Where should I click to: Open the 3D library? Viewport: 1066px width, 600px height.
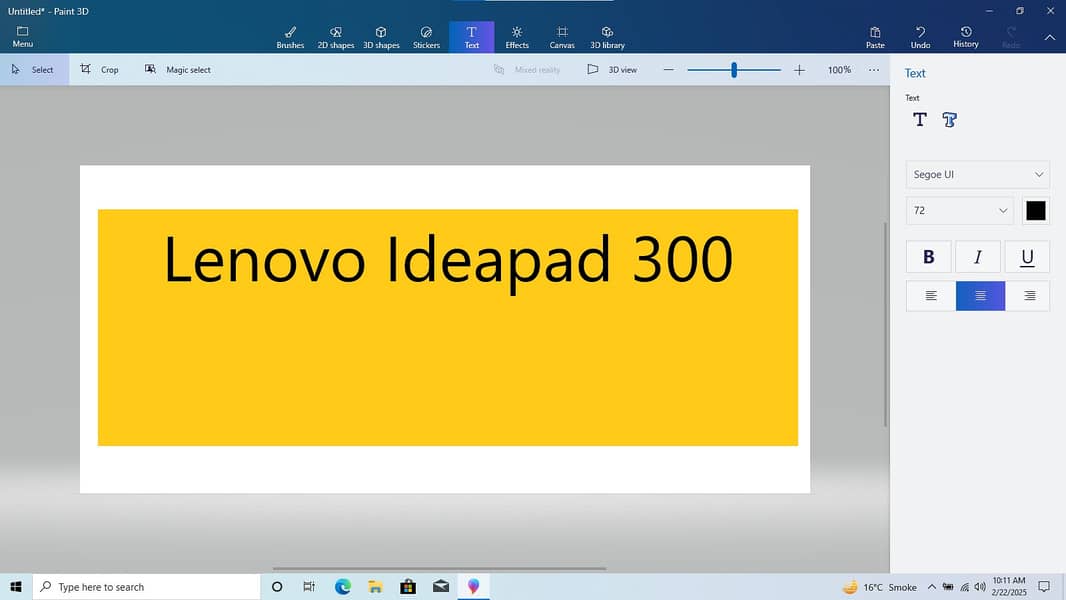click(x=607, y=37)
